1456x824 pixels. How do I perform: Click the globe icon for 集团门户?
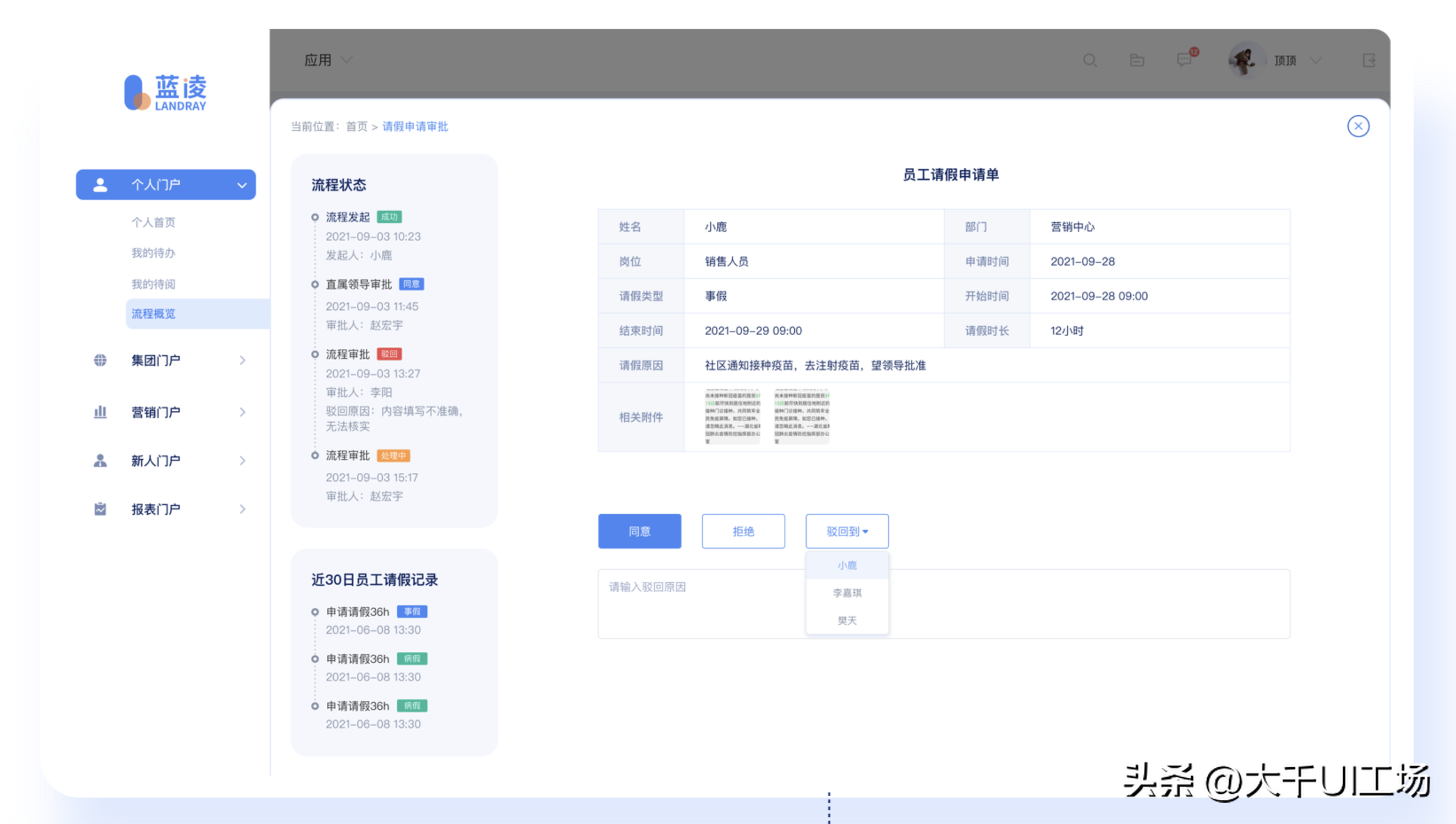click(x=100, y=360)
